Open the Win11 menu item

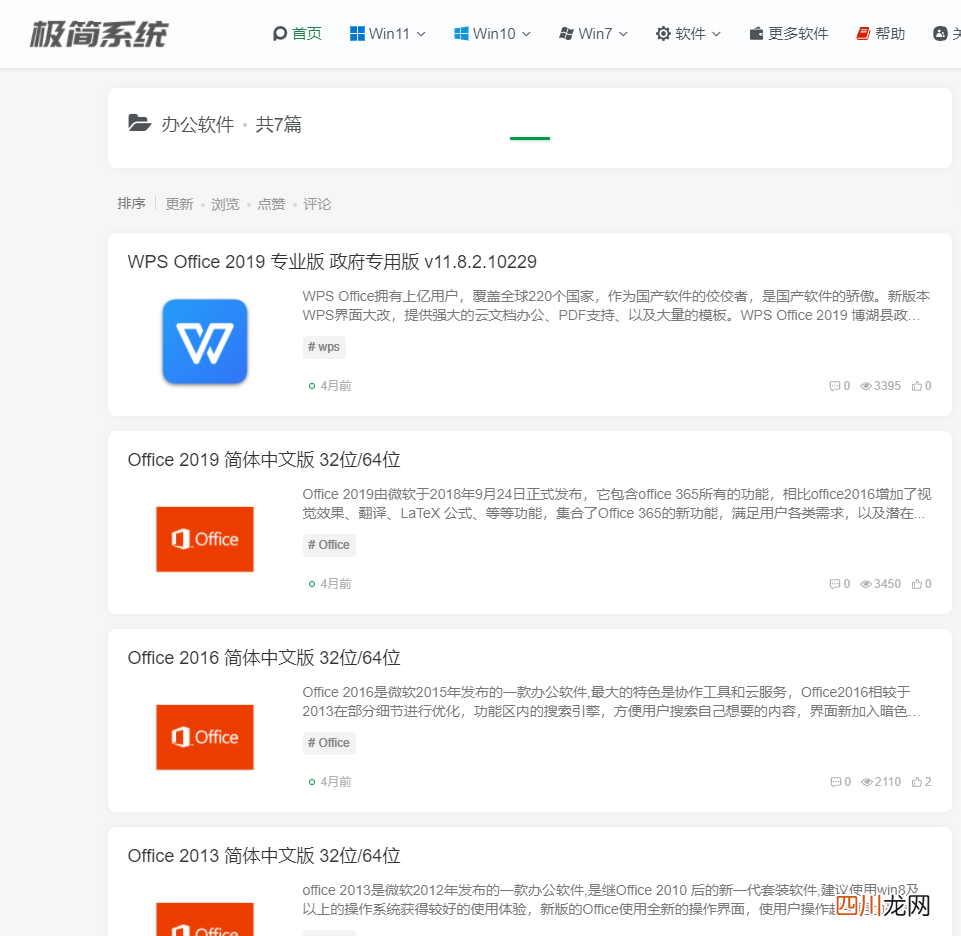pos(387,34)
